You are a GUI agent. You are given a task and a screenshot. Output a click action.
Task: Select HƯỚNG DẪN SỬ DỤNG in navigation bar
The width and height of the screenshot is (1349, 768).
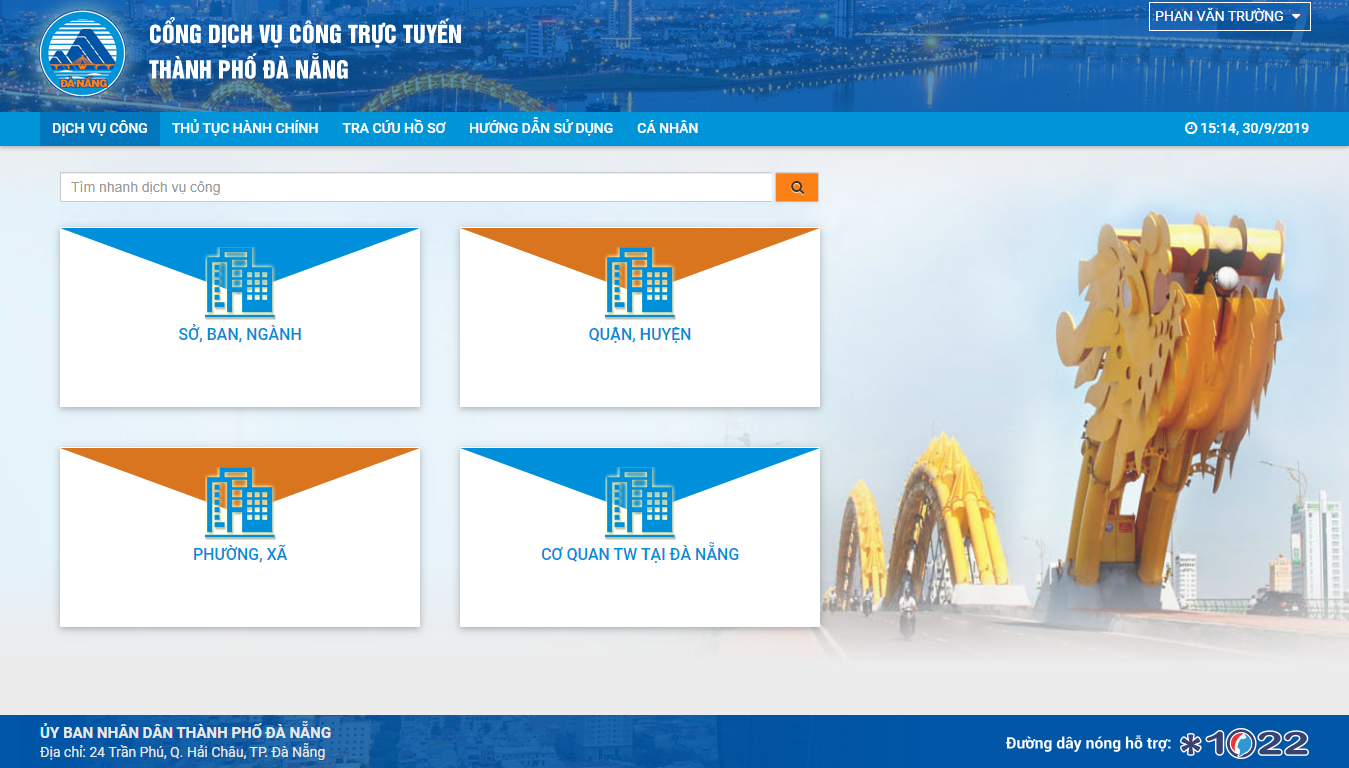(x=541, y=128)
